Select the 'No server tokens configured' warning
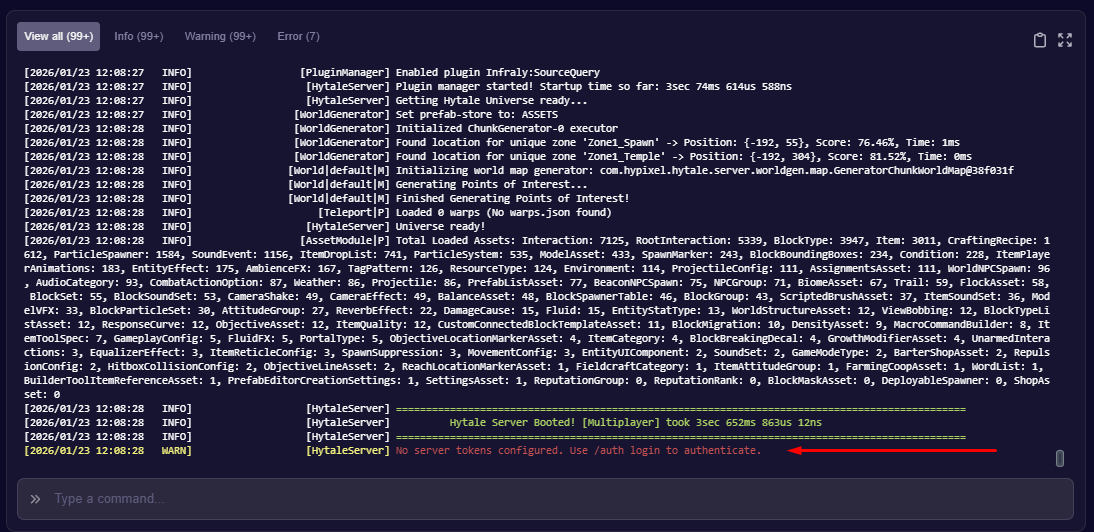The width and height of the screenshot is (1094, 532). click(578, 451)
